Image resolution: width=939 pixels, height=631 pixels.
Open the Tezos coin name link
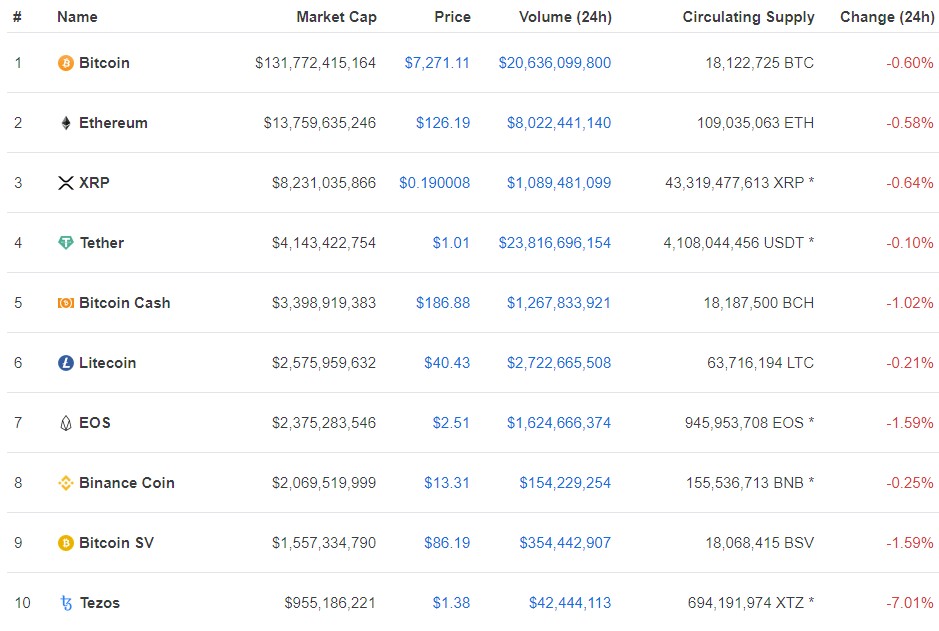coord(99,603)
